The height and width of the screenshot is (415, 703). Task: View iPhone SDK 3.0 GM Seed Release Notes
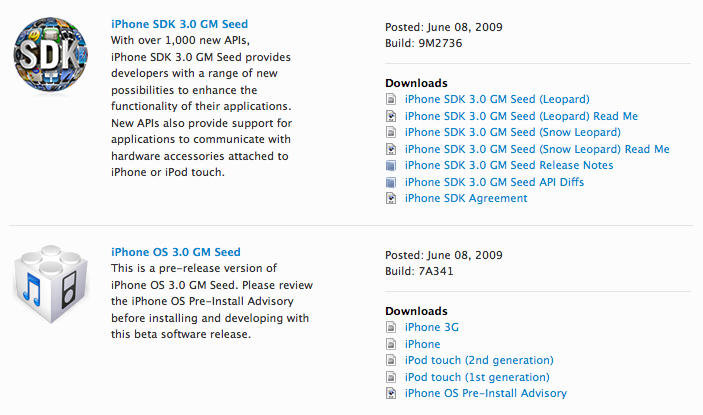coord(509,165)
